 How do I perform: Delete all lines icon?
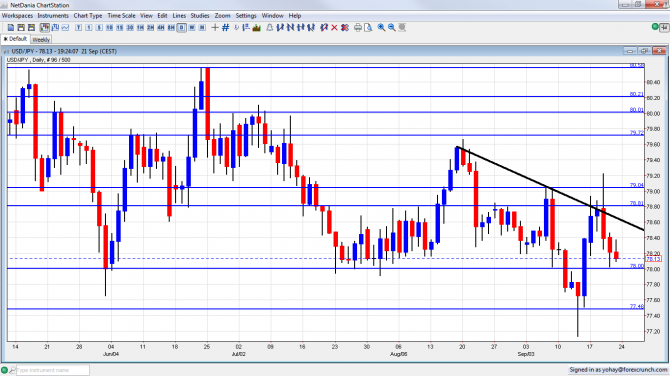pos(345,28)
